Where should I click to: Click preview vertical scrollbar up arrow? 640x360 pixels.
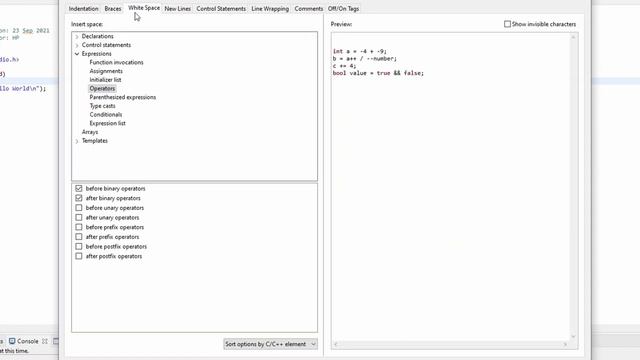tap(573, 38)
